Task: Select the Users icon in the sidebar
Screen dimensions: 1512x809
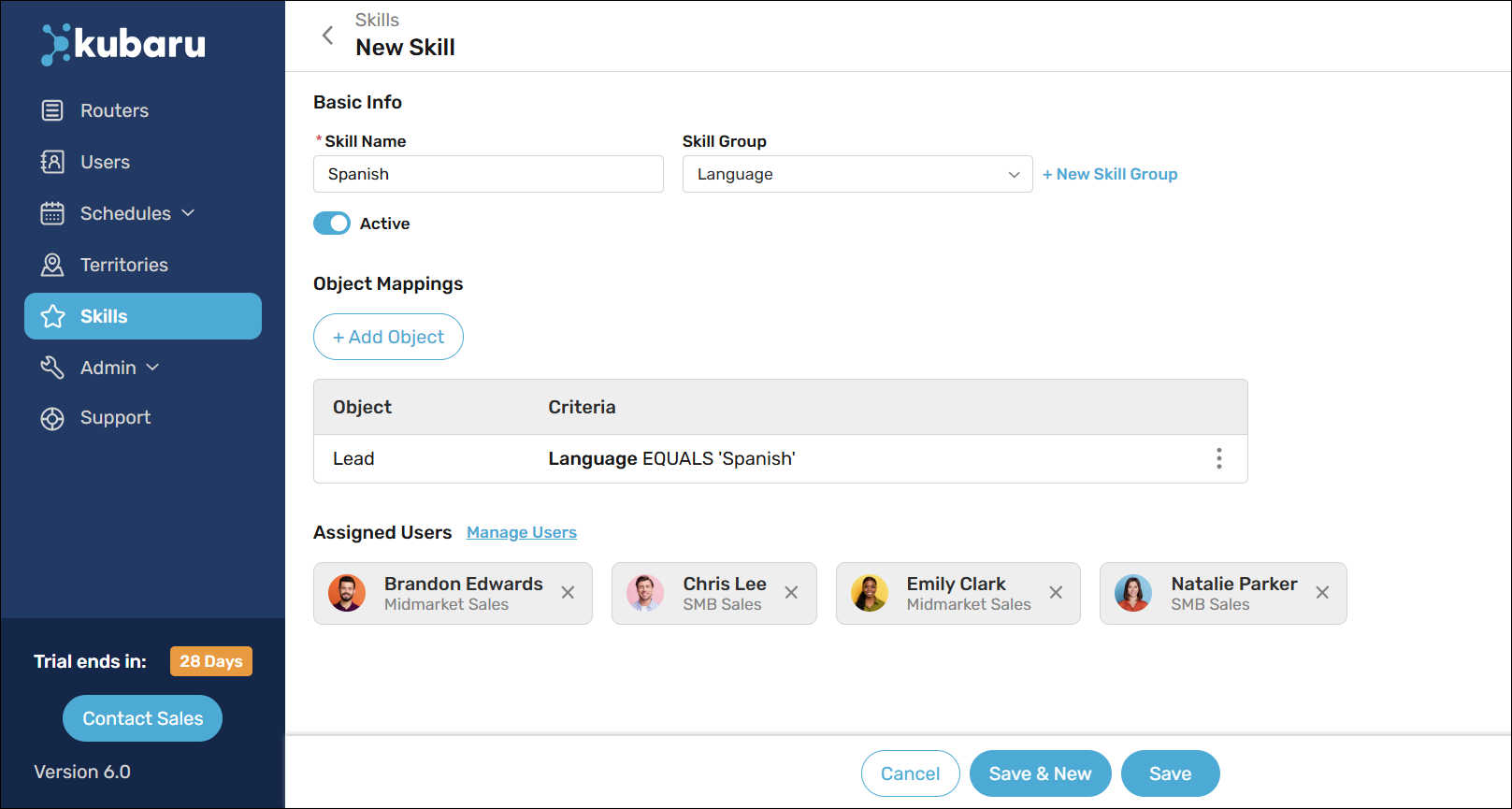Action: click(51, 161)
